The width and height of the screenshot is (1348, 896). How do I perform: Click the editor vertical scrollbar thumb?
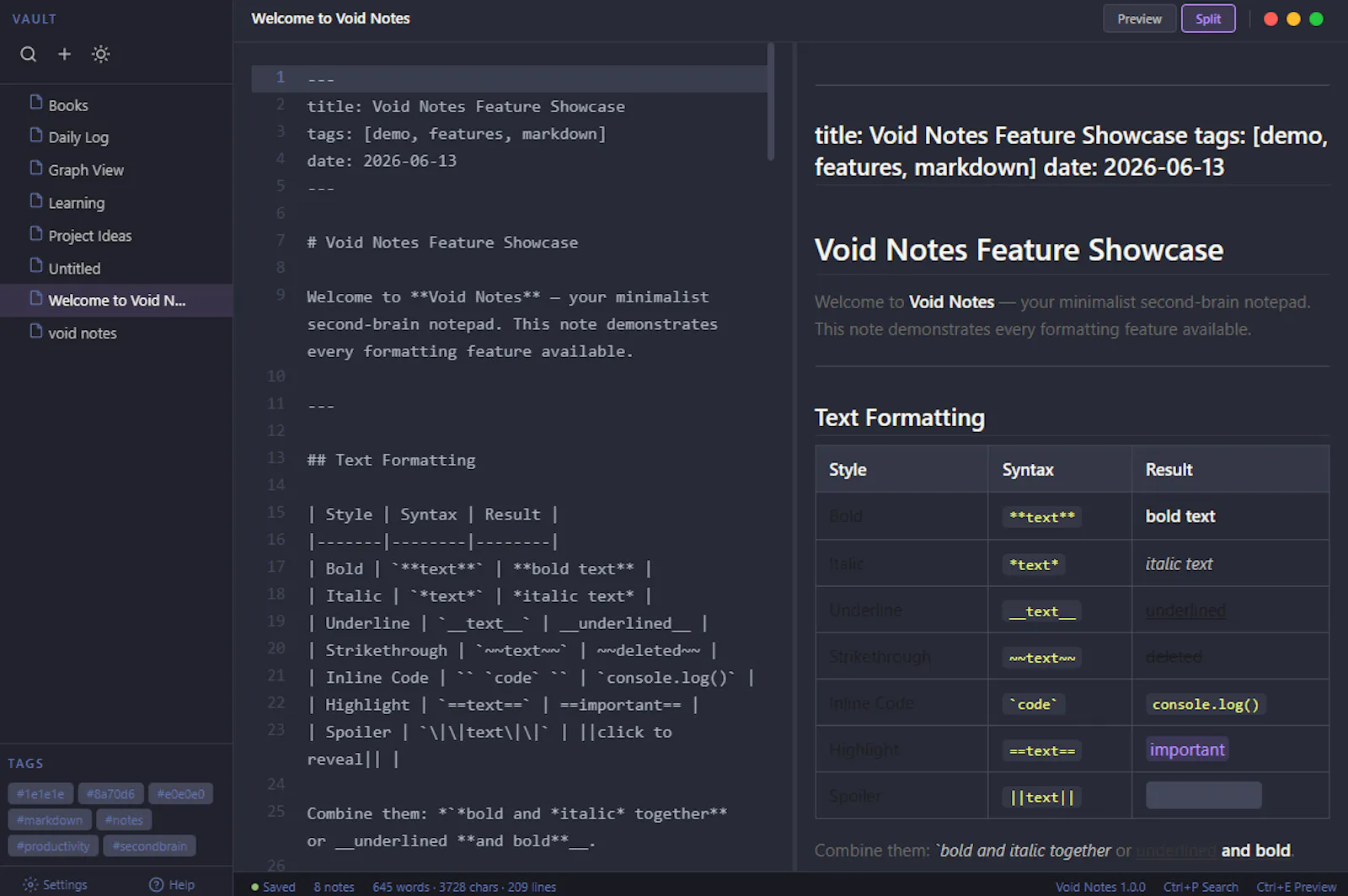tap(770, 101)
